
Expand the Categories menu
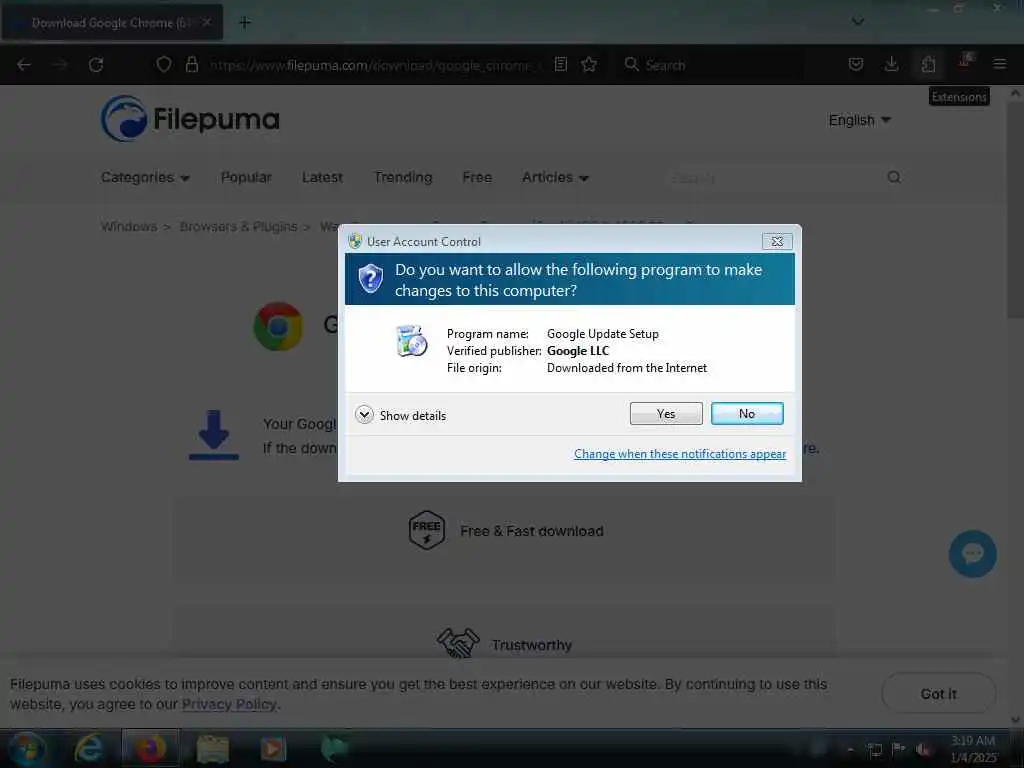(145, 178)
